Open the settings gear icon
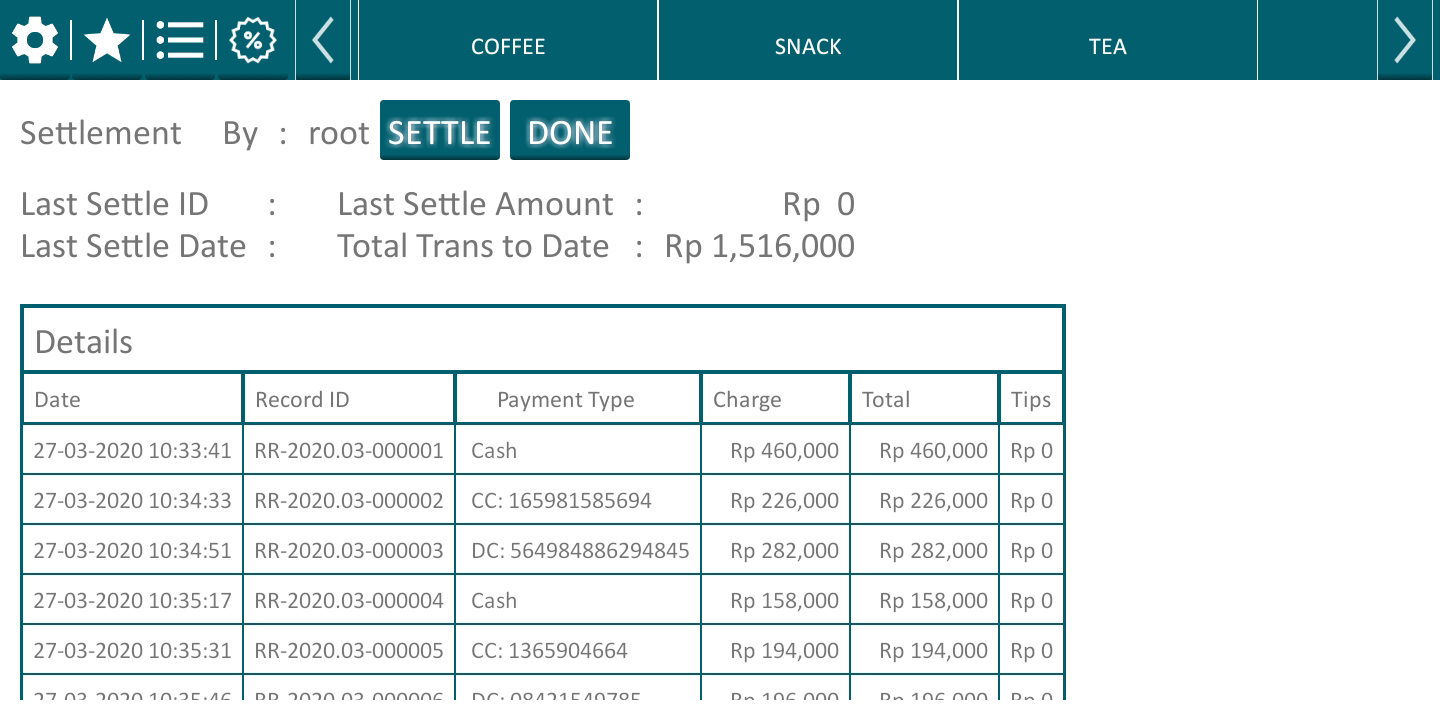 click(35, 42)
